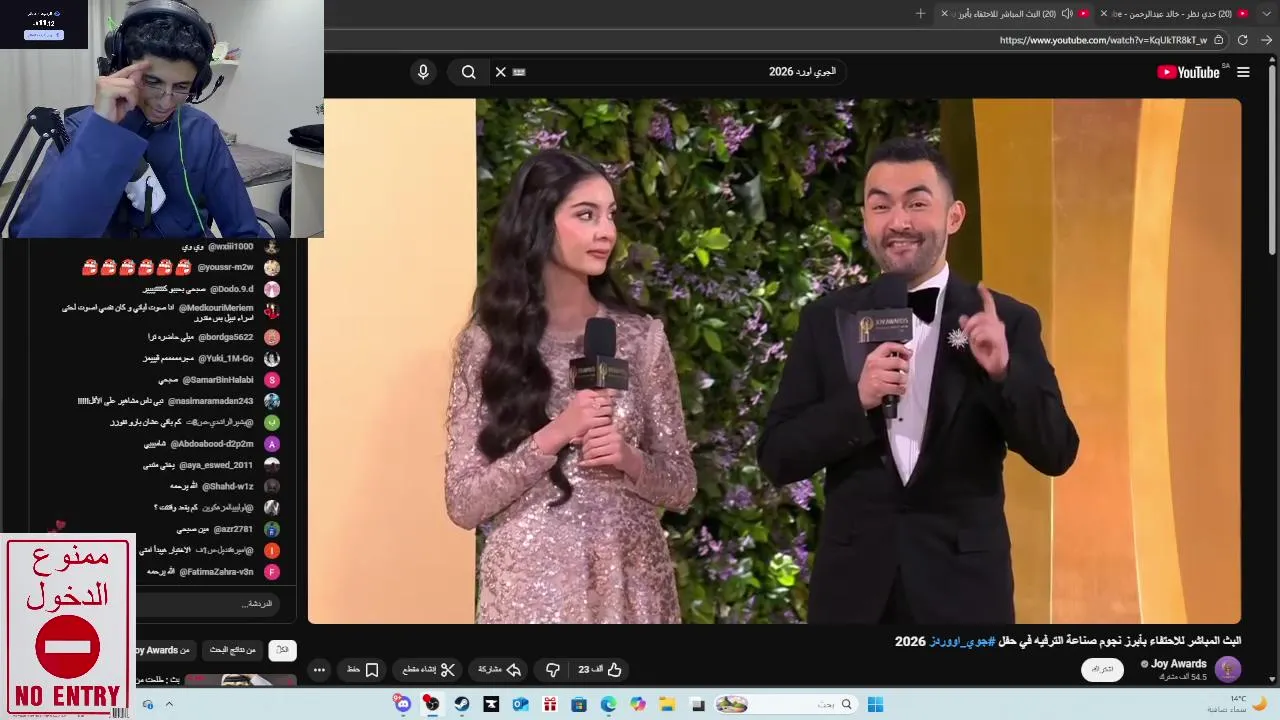Viewport: 1280px width, 720px height.
Task: View site info lock icon in address bar
Action: tap(1218, 40)
